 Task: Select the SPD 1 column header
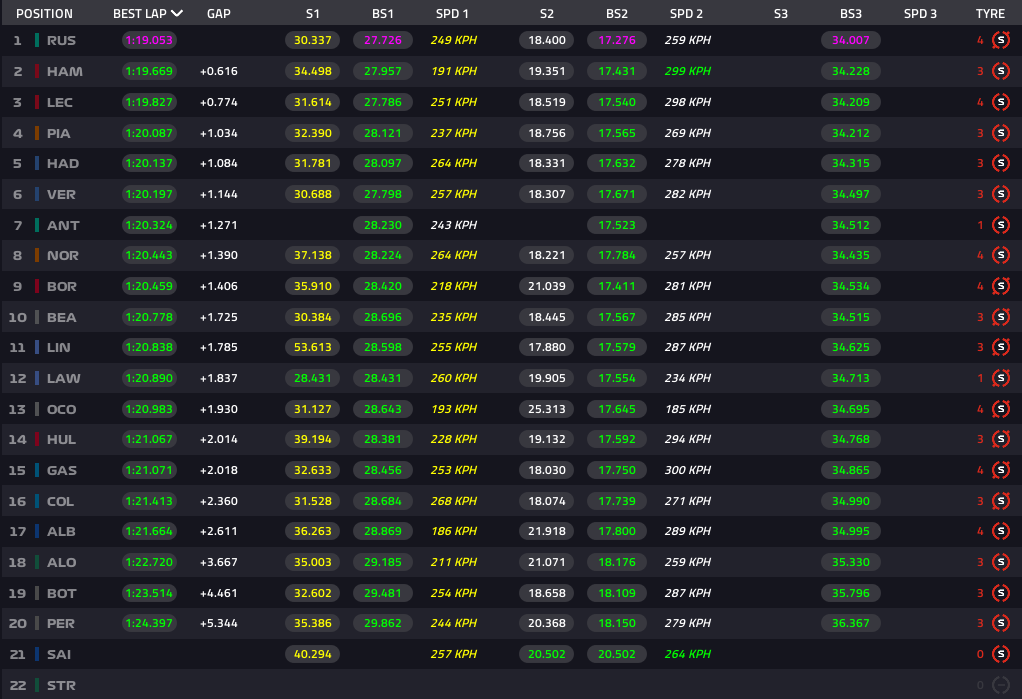452,14
